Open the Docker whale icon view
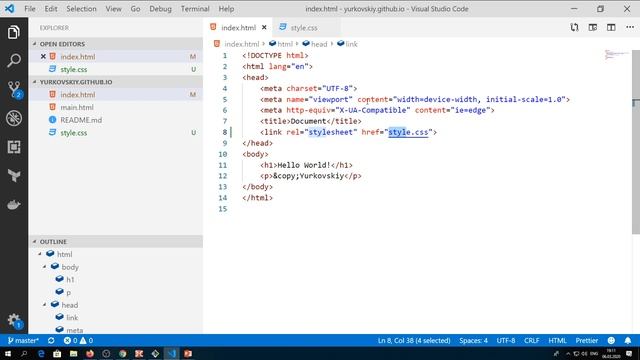 pyautogui.click(x=14, y=204)
